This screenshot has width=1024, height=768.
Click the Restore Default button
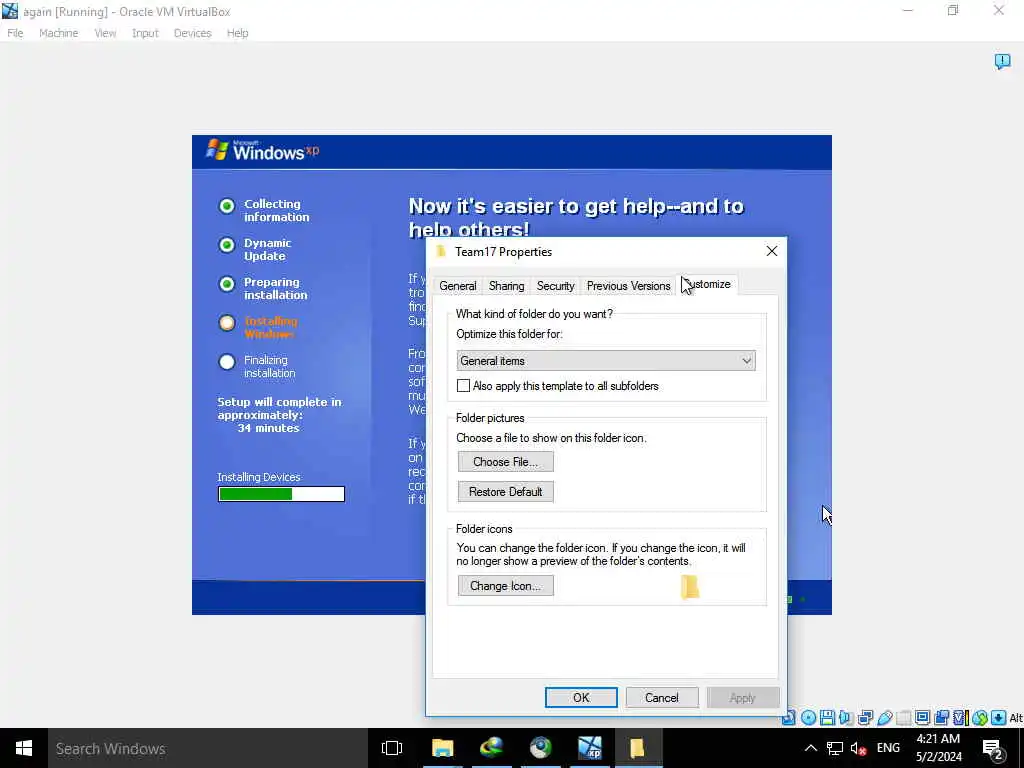505,492
